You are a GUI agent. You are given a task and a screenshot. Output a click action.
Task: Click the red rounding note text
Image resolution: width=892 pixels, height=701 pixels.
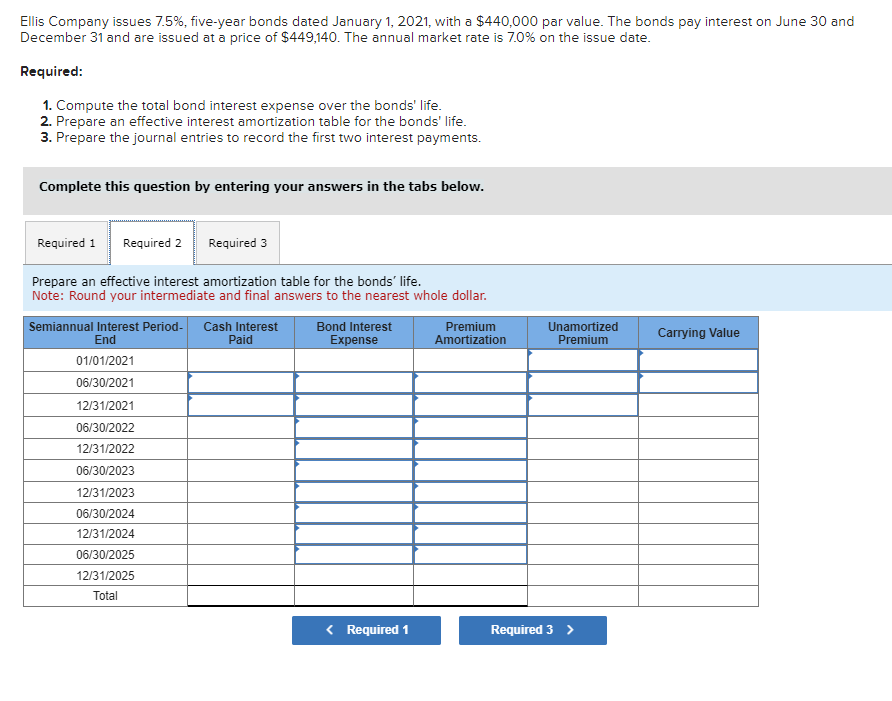pos(259,296)
